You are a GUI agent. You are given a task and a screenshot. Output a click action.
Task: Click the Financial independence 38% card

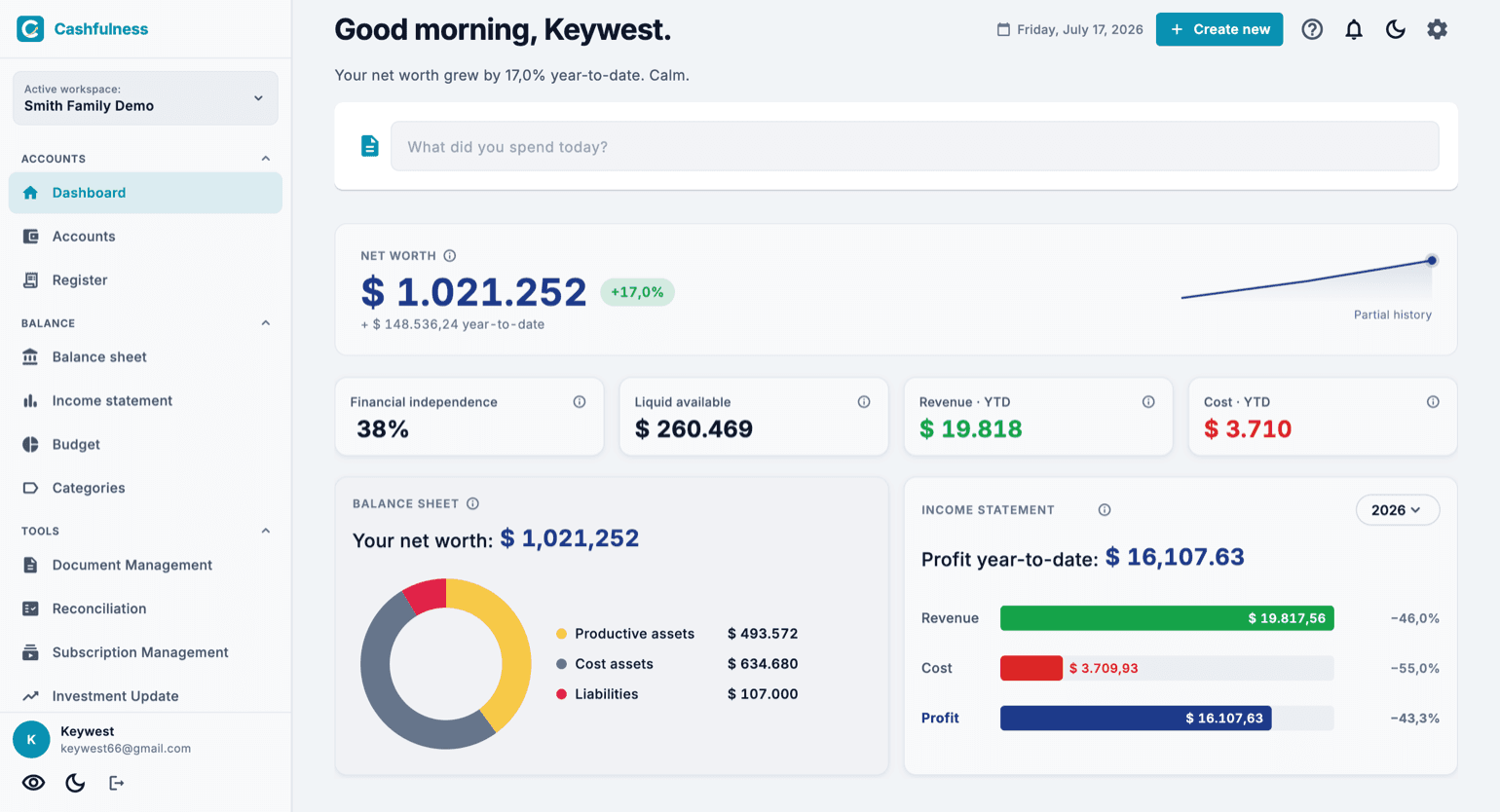point(469,417)
